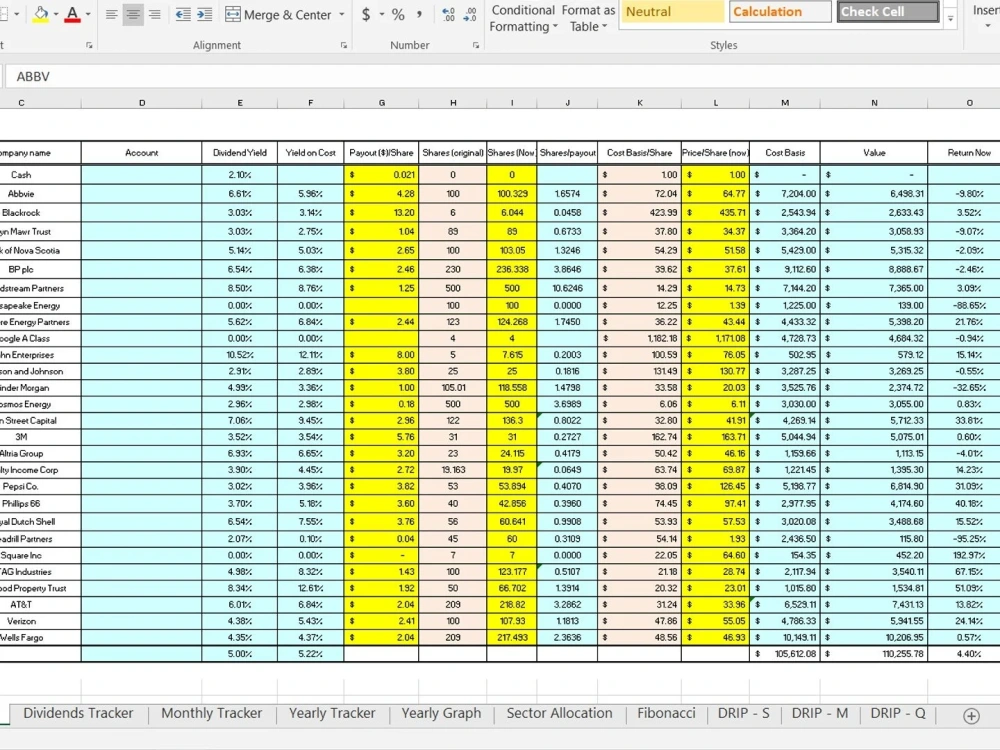Click the Decrease Decimal icon
The width and height of the screenshot is (1000, 750).
click(x=470, y=14)
